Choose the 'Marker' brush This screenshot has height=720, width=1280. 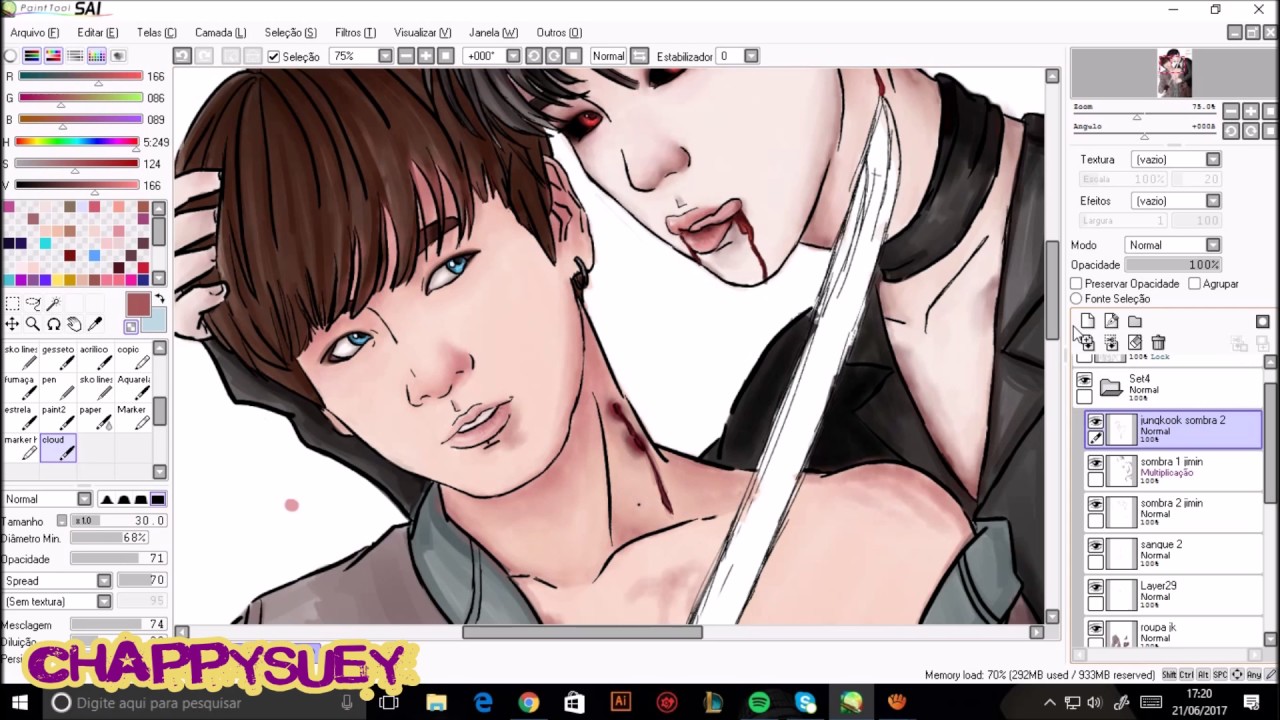pyautogui.click(x=133, y=417)
